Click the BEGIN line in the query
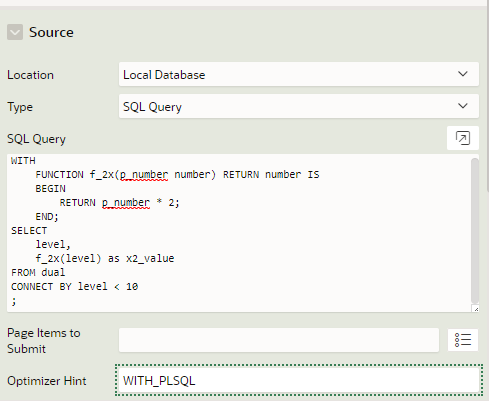The height and width of the screenshot is (401, 489). click(50, 189)
